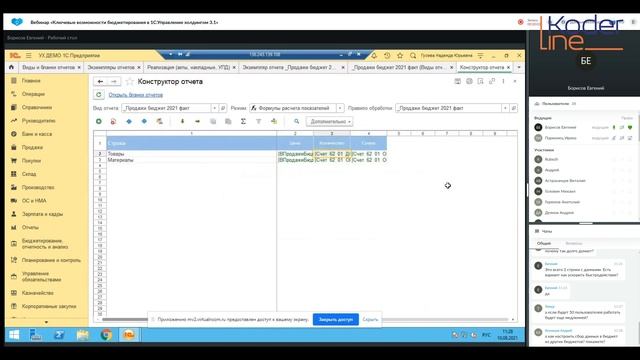
Task: Select the Общий chat tab
Action: 544,243
